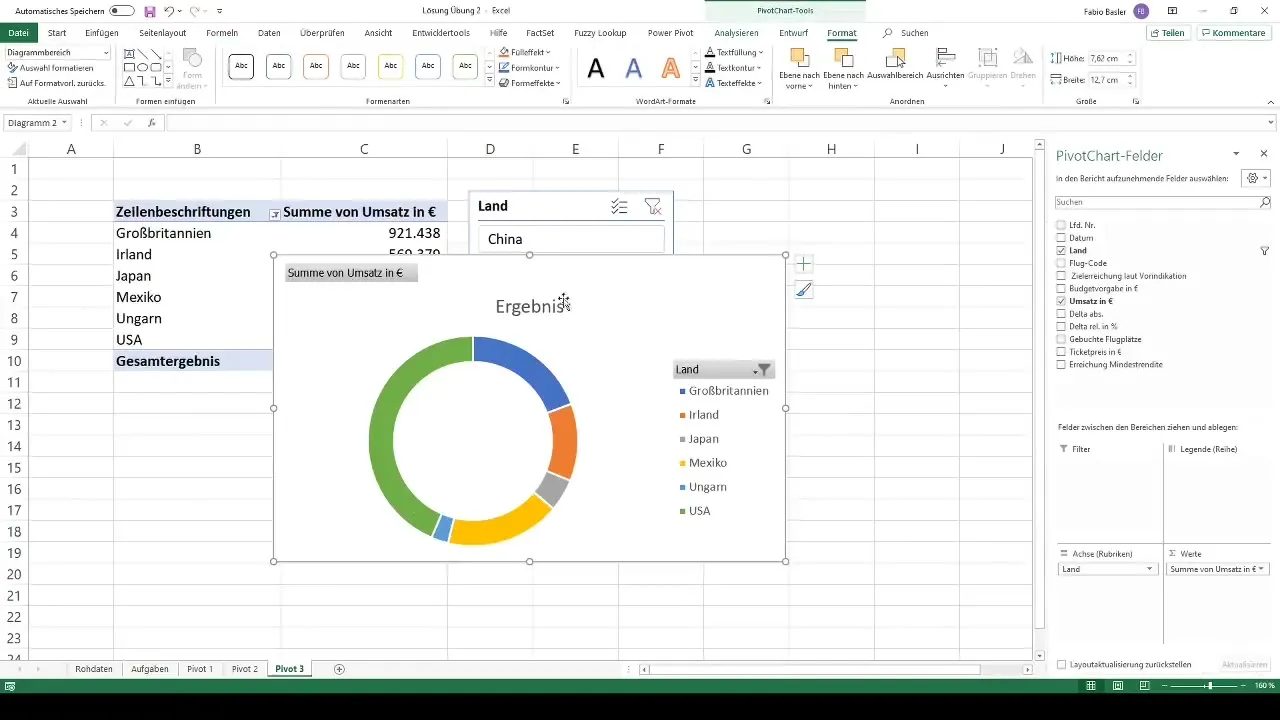Click the Teilen button

tap(1167, 33)
